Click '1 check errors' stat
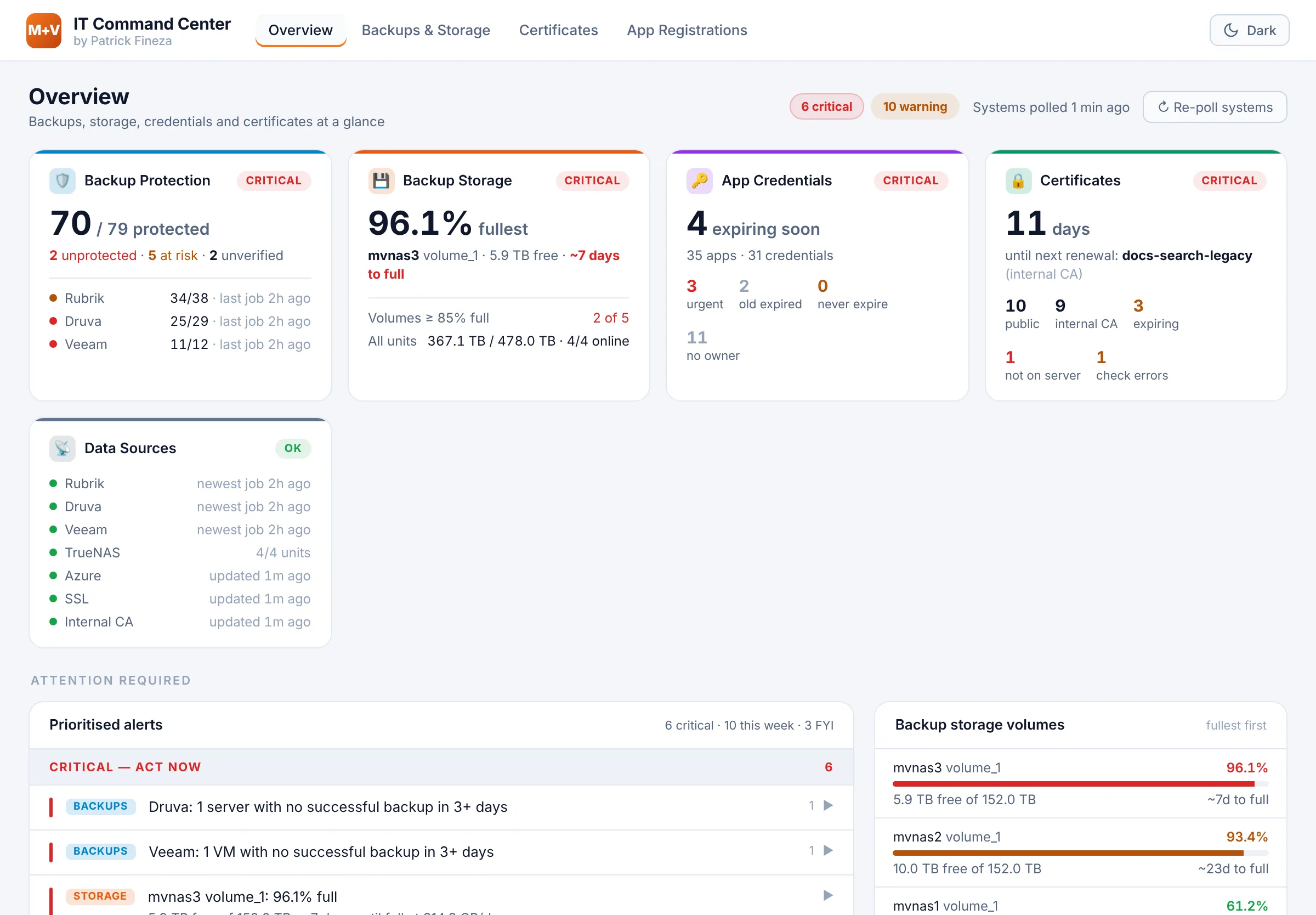The image size is (1316, 915). tap(1132, 365)
